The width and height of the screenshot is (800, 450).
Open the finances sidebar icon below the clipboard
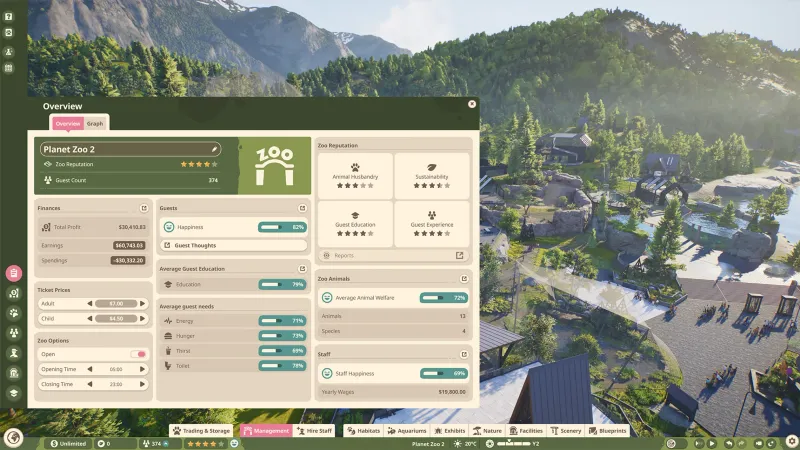click(x=14, y=293)
